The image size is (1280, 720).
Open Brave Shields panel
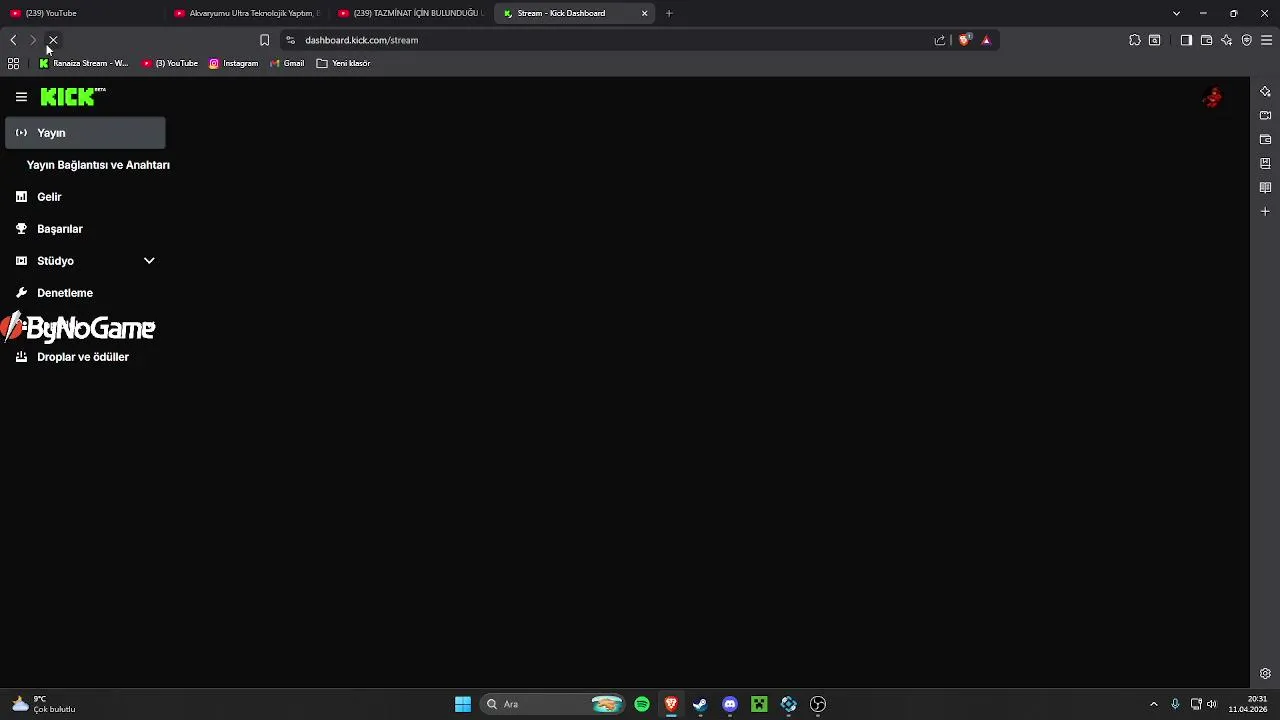[x=965, y=40]
